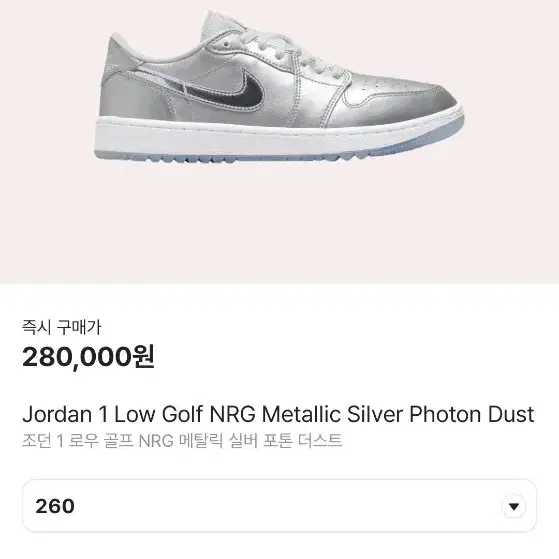Select the words Photon Dust in the title
The width and height of the screenshot is (559, 559).
(472, 414)
